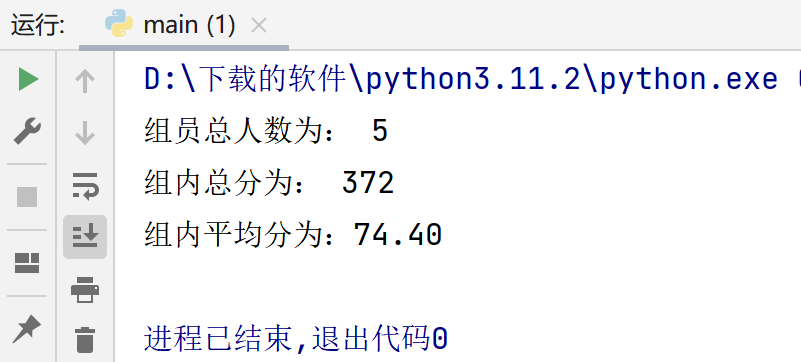Click the restore layout icon

(27, 262)
